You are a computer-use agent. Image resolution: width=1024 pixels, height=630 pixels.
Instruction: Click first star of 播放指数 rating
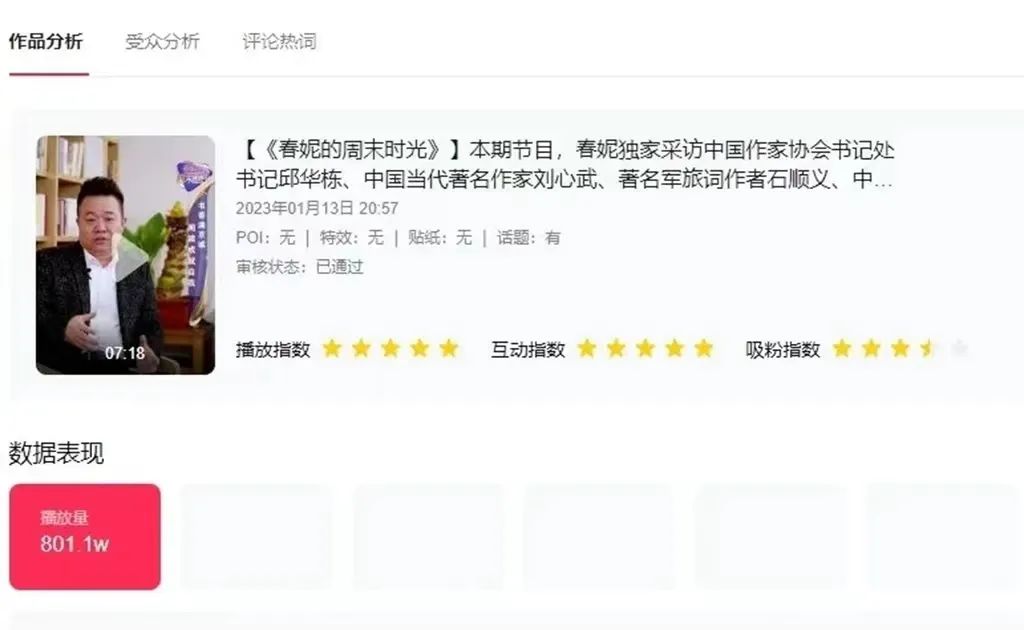[332, 349]
